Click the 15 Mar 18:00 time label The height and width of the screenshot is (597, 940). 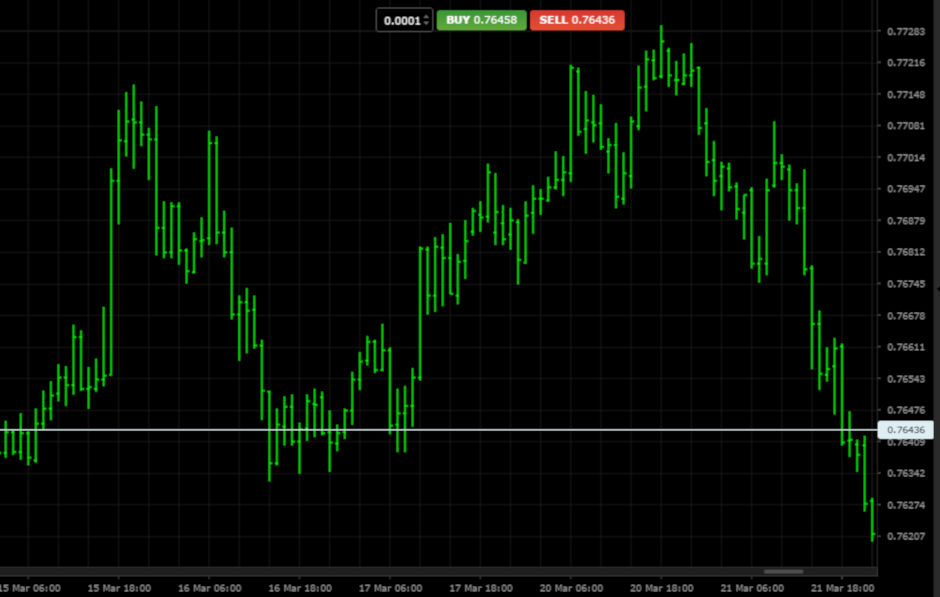pos(119,588)
